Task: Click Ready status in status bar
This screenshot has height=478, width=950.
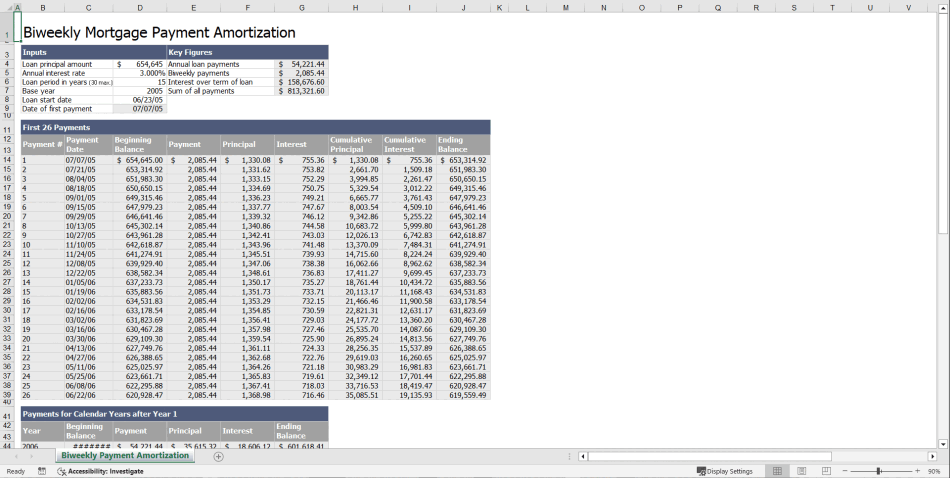Action: (16, 471)
